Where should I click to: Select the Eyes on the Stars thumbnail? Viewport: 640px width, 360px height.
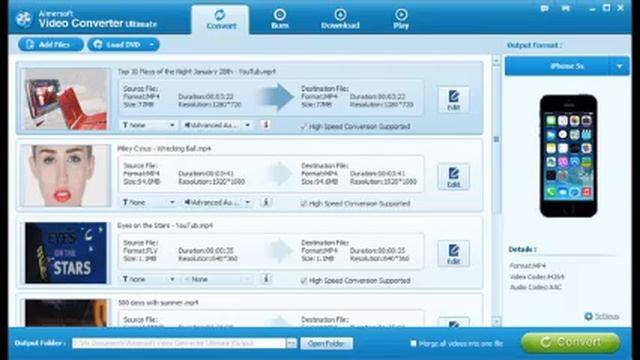point(66,253)
